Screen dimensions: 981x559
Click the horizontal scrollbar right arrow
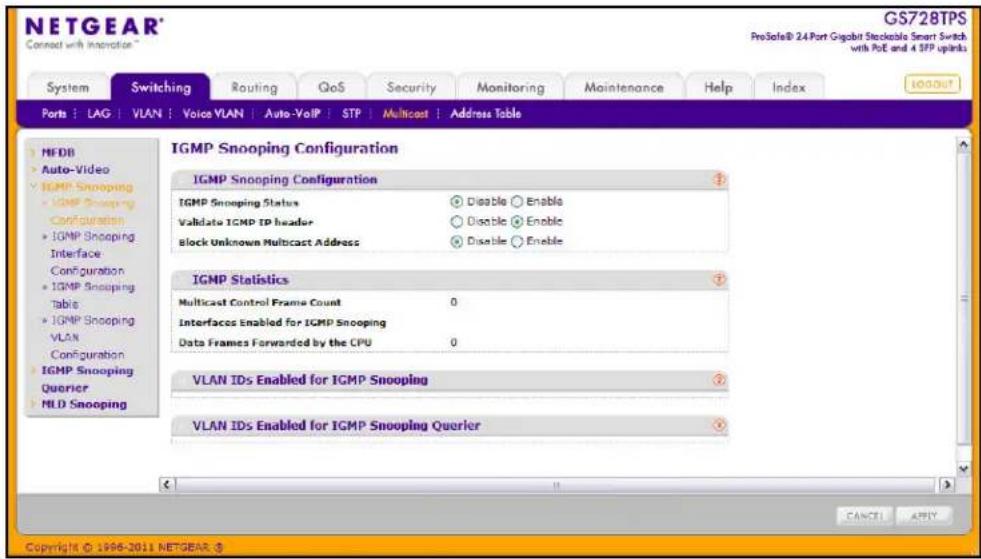tap(947, 485)
